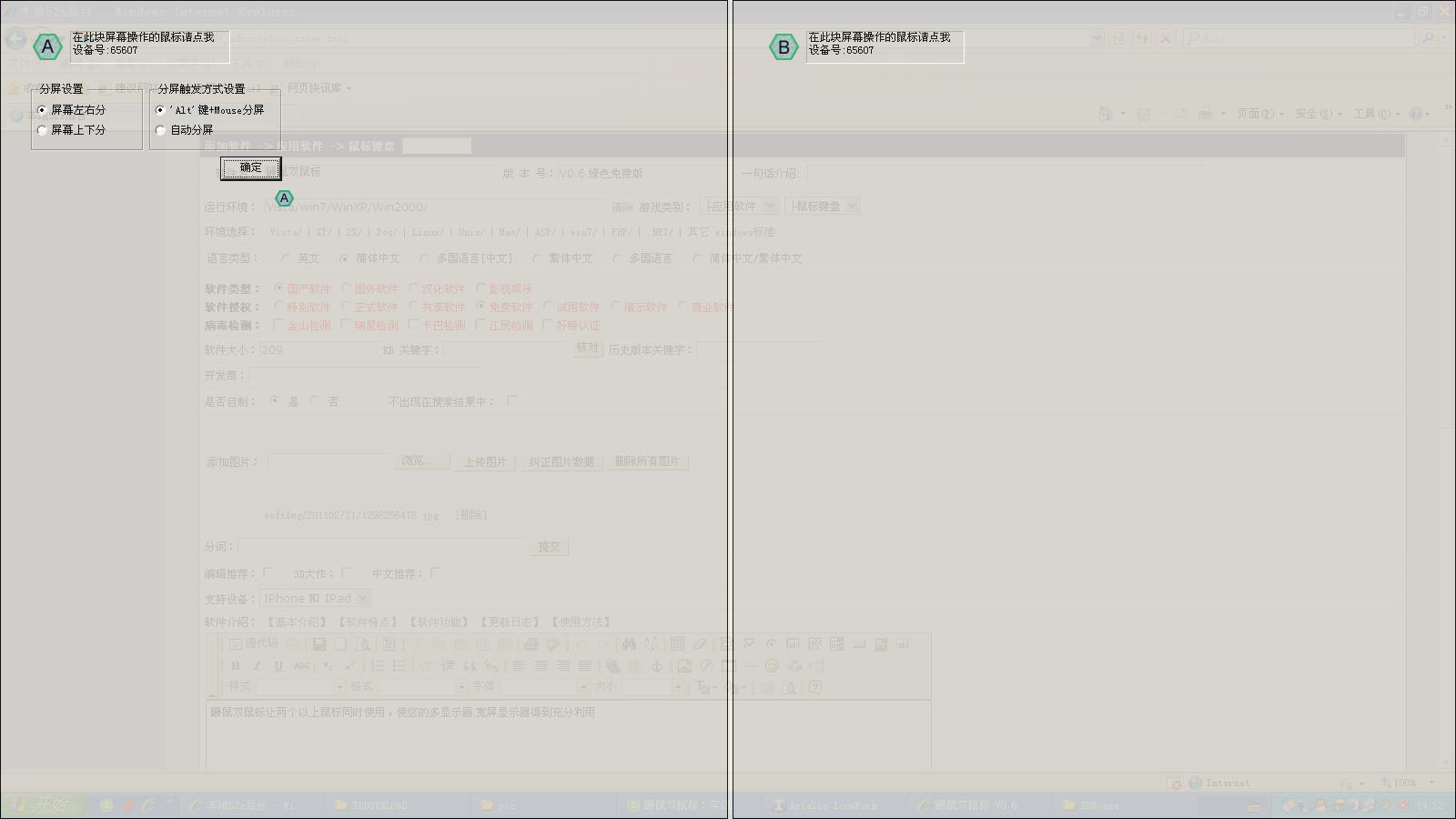The image size is (1456, 819).
Task: Click the Bold icon in editor toolbar
Action: 235,666
